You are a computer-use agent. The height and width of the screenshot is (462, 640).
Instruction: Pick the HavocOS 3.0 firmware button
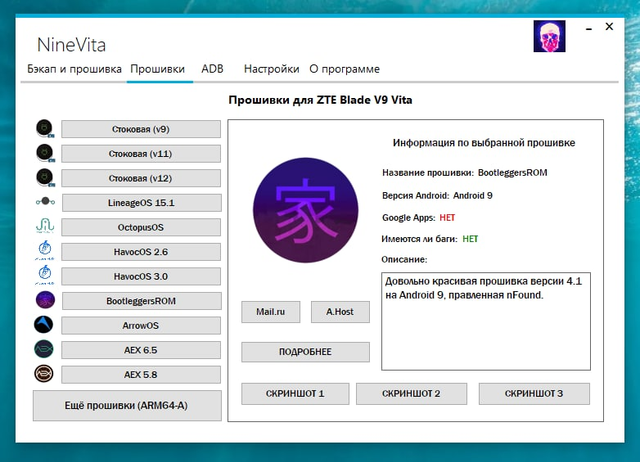click(141, 276)
